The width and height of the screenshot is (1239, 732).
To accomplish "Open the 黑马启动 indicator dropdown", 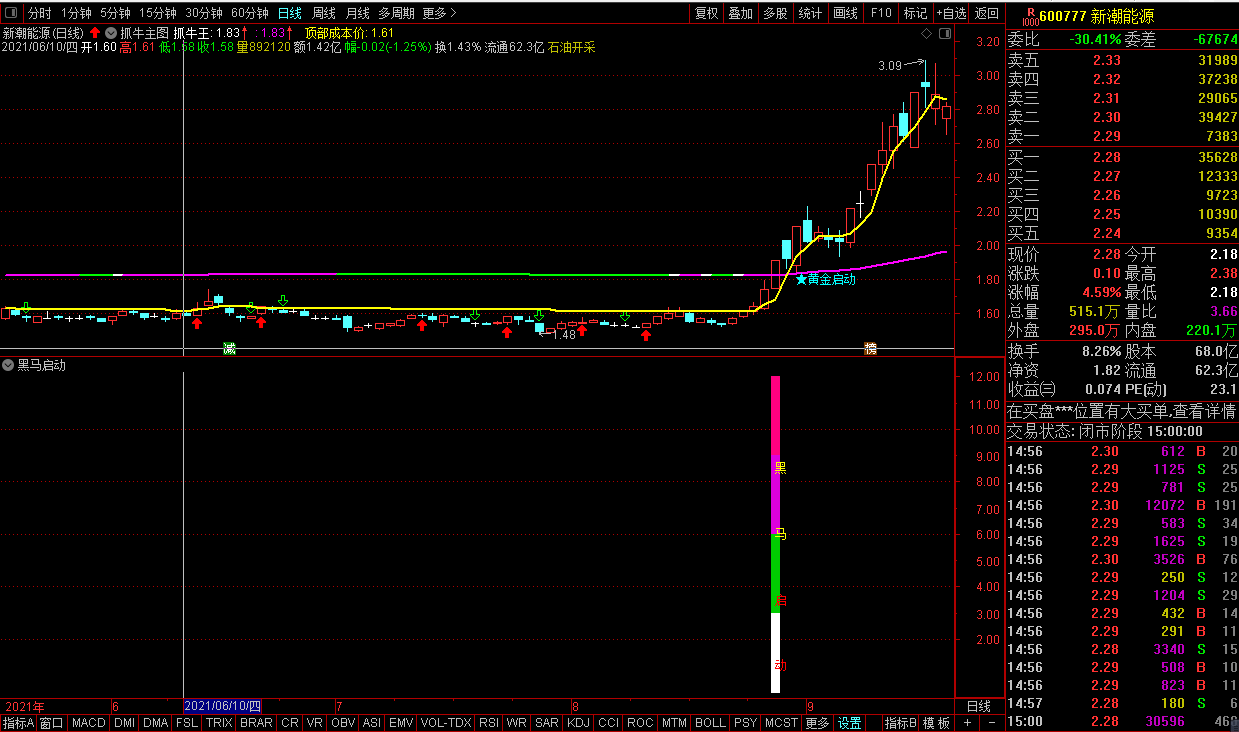I will coord(9,365).
